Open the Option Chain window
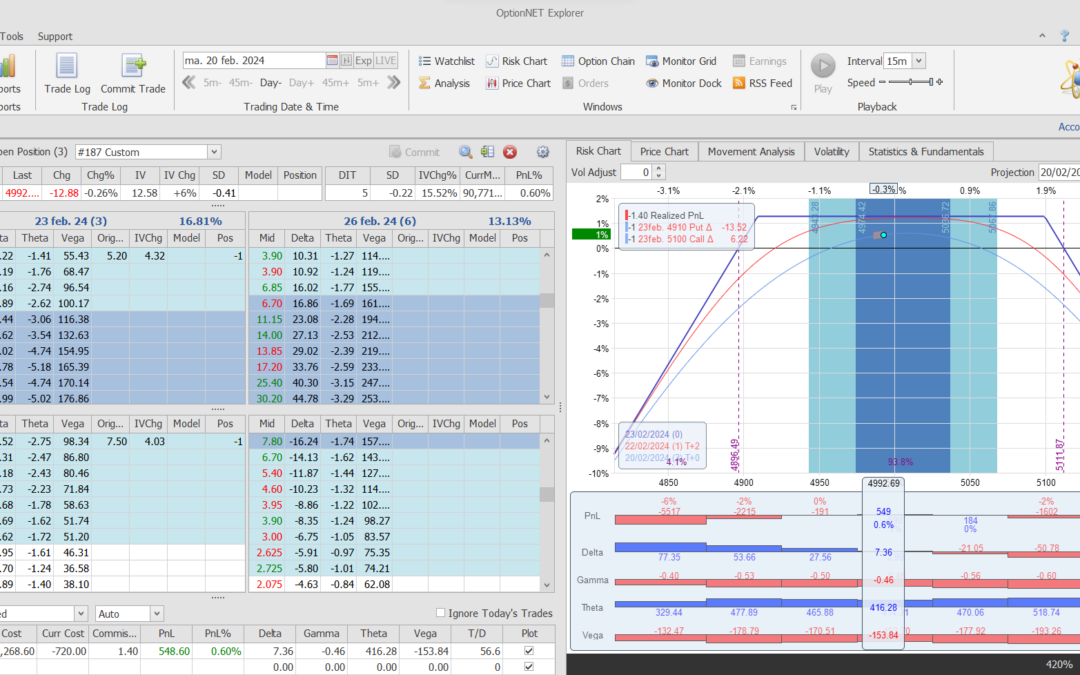This screenshot has height=675, width=1080. 598,61
